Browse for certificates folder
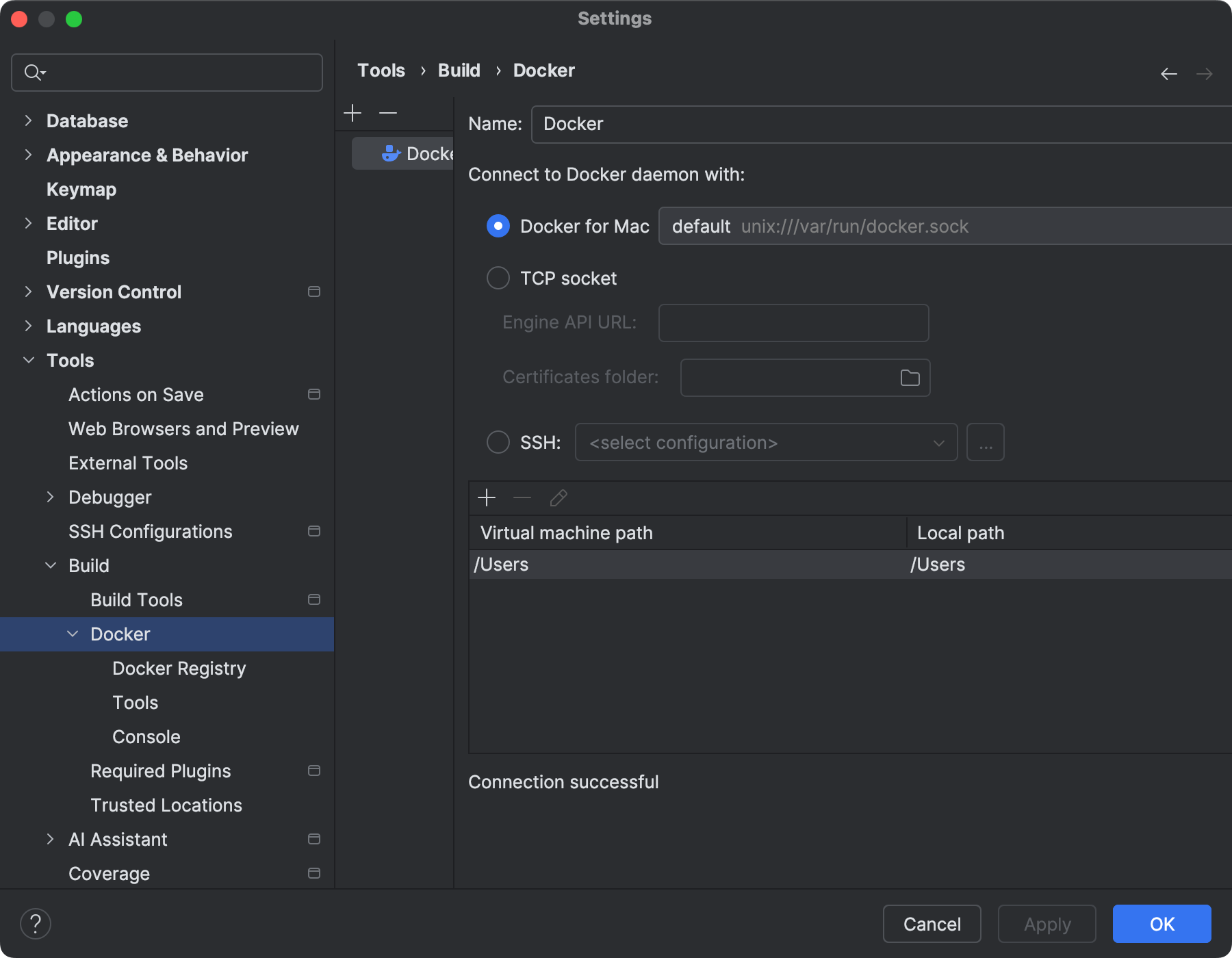This screenshot has width=1232, height=958. tap(910, 378)
